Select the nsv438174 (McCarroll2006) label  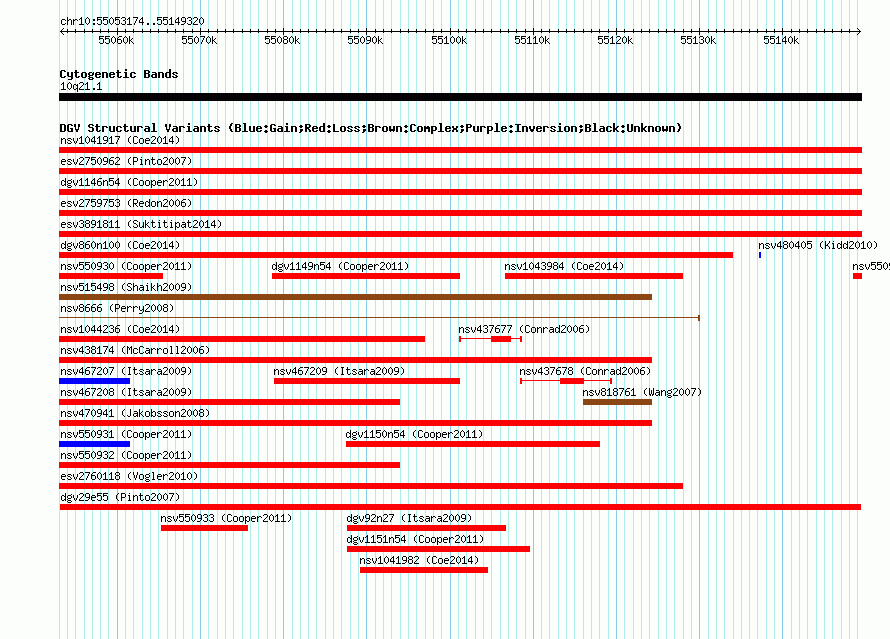coord(135,350)
